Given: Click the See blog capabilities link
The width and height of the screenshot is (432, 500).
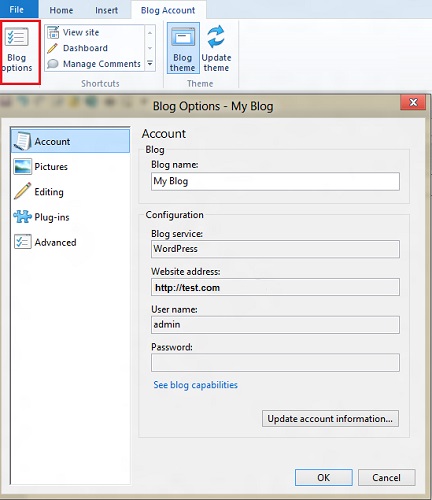Looking at the screenshot, I should point(195,385).
